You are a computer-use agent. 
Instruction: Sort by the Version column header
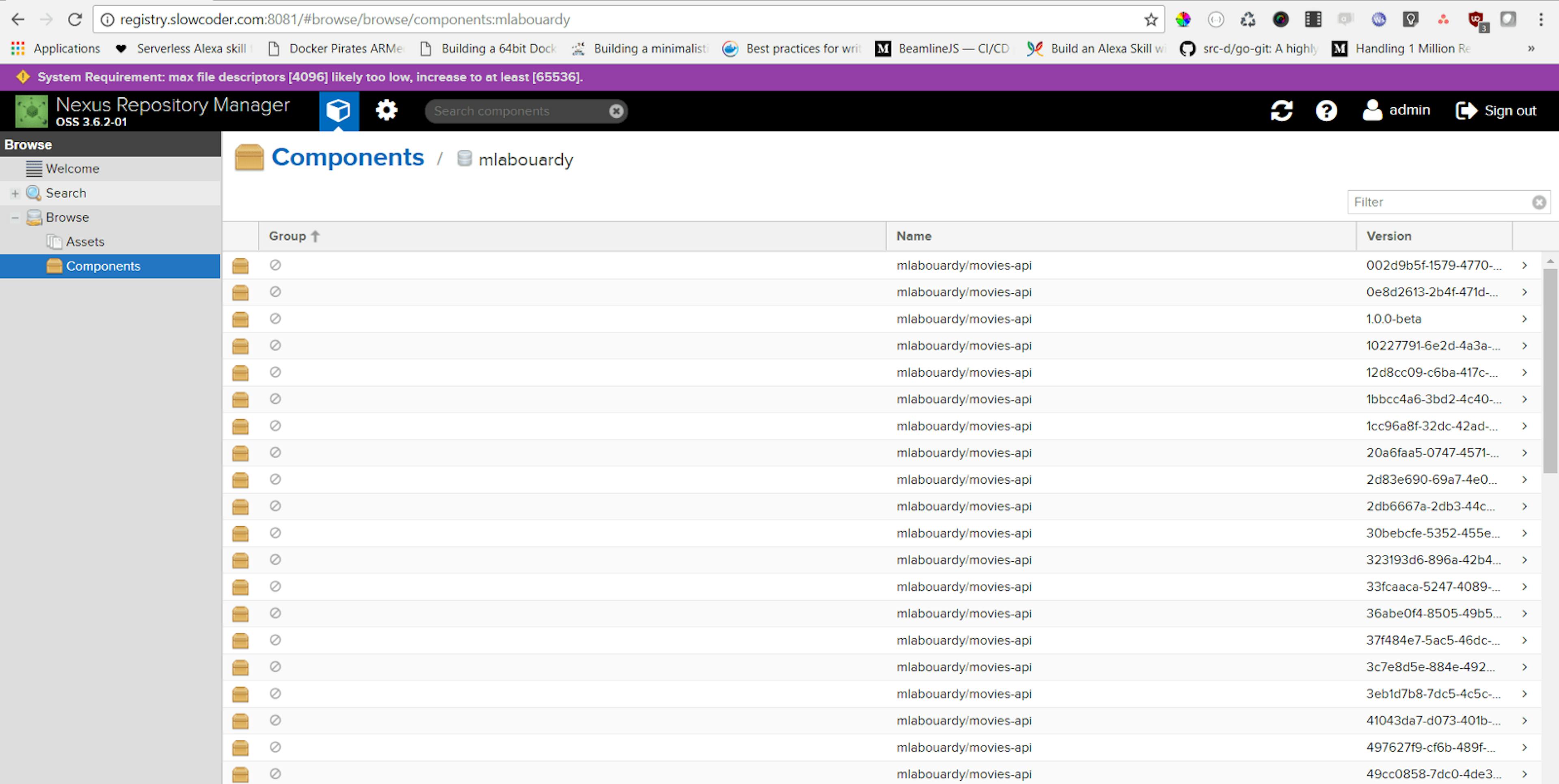tap(1434, 236)
